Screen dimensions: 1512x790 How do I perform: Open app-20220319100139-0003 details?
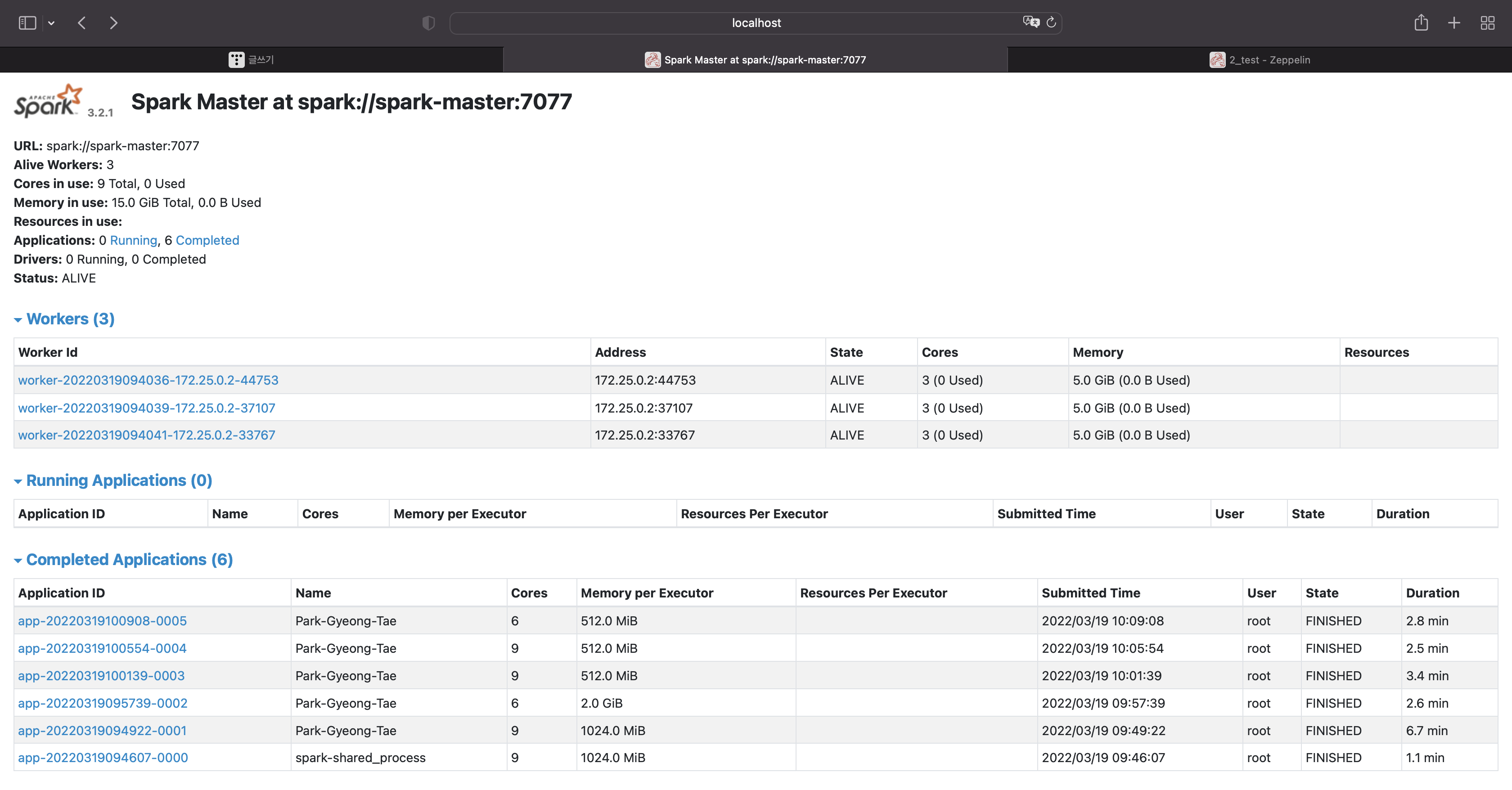point(102,676)
